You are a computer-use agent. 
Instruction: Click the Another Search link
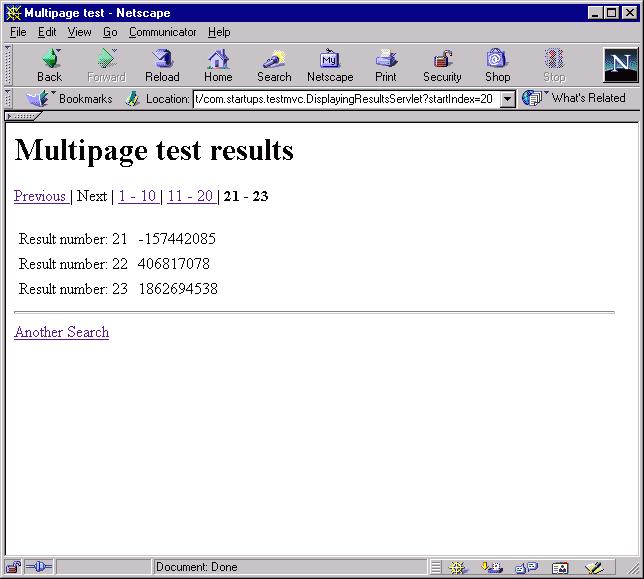point(61,332)
